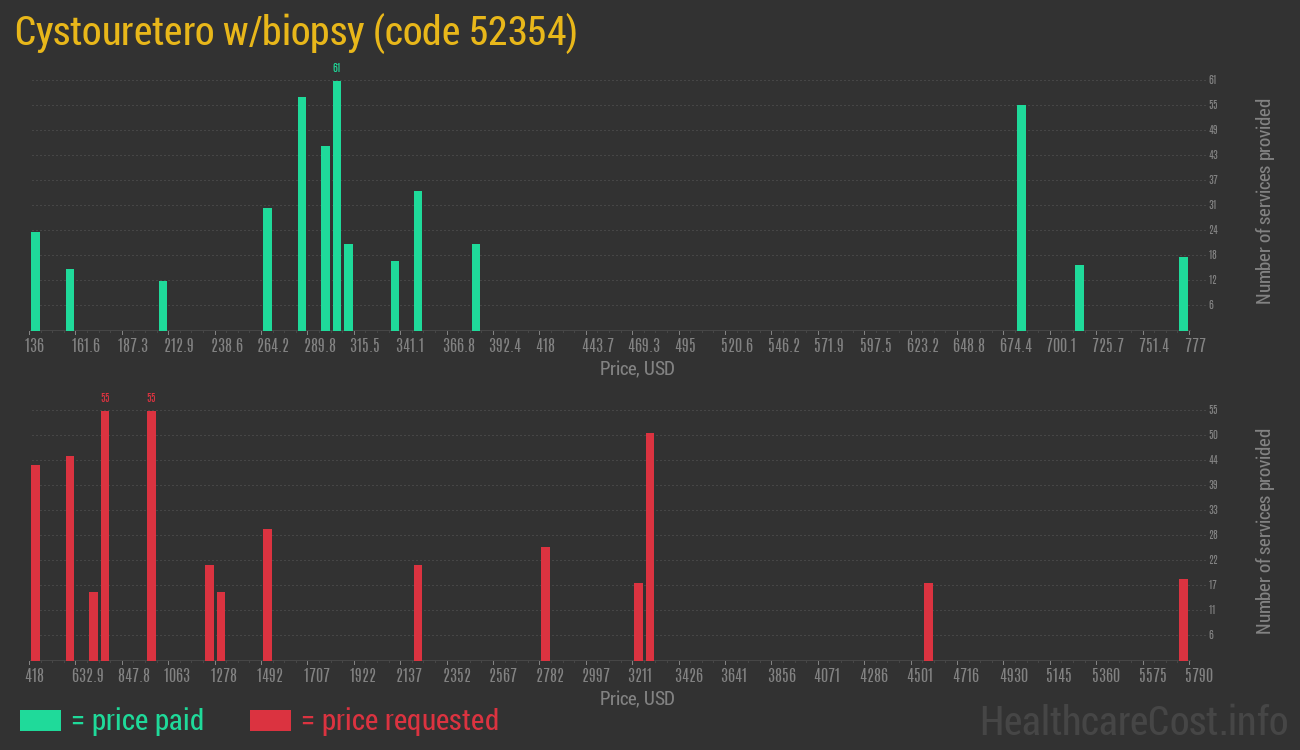
Task: Open the HealthcareCost.info watermark link
Action: point(1132,720)
